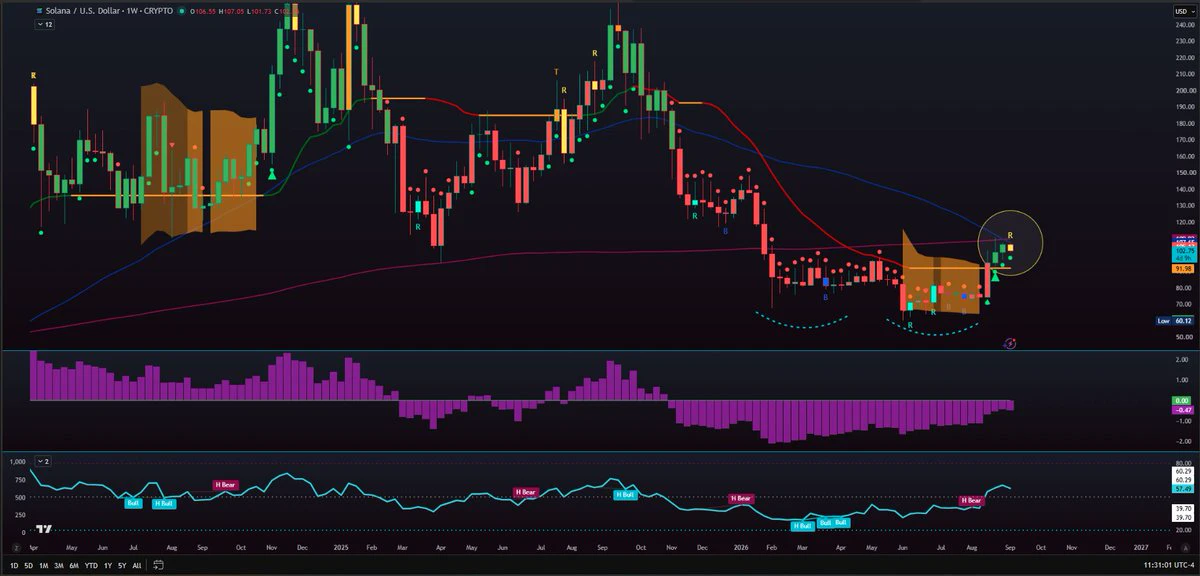Expand the collapsed 12 indicators legend

pyautogui.click(x=44, y=23)
